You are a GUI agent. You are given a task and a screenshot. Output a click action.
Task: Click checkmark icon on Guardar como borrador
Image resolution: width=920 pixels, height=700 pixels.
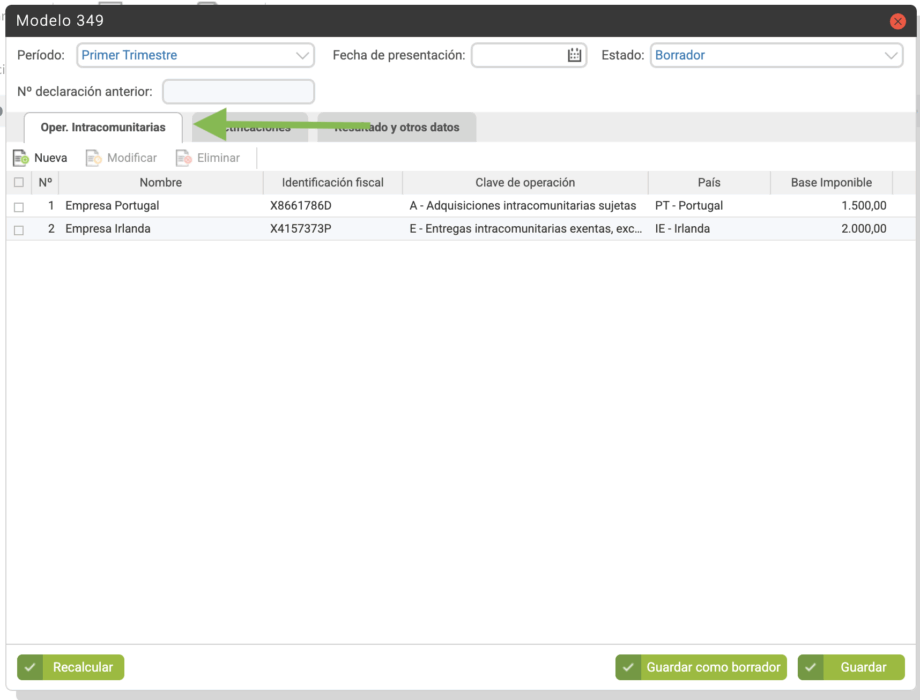tap(629, 667)
